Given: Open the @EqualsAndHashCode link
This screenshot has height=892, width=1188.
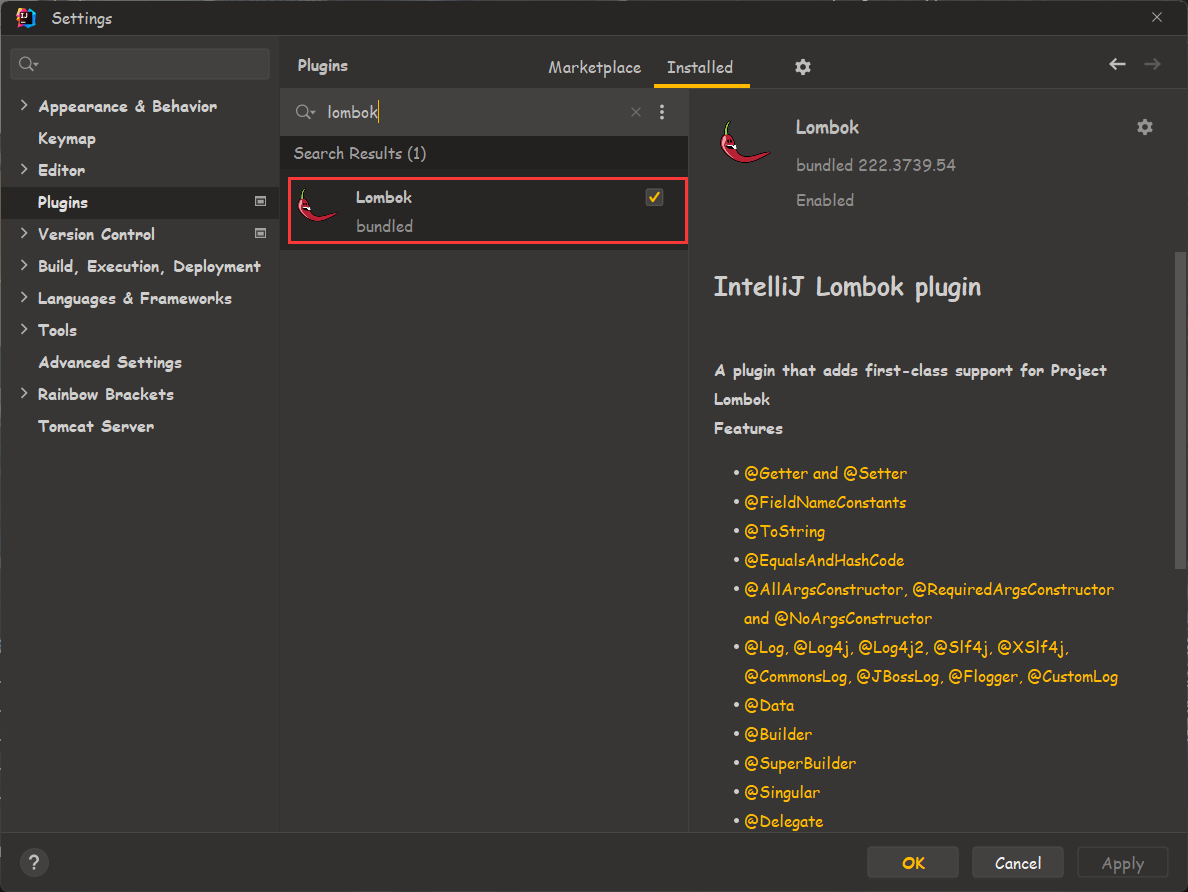Looking at the screenshot, I should [x=824, y=560].
